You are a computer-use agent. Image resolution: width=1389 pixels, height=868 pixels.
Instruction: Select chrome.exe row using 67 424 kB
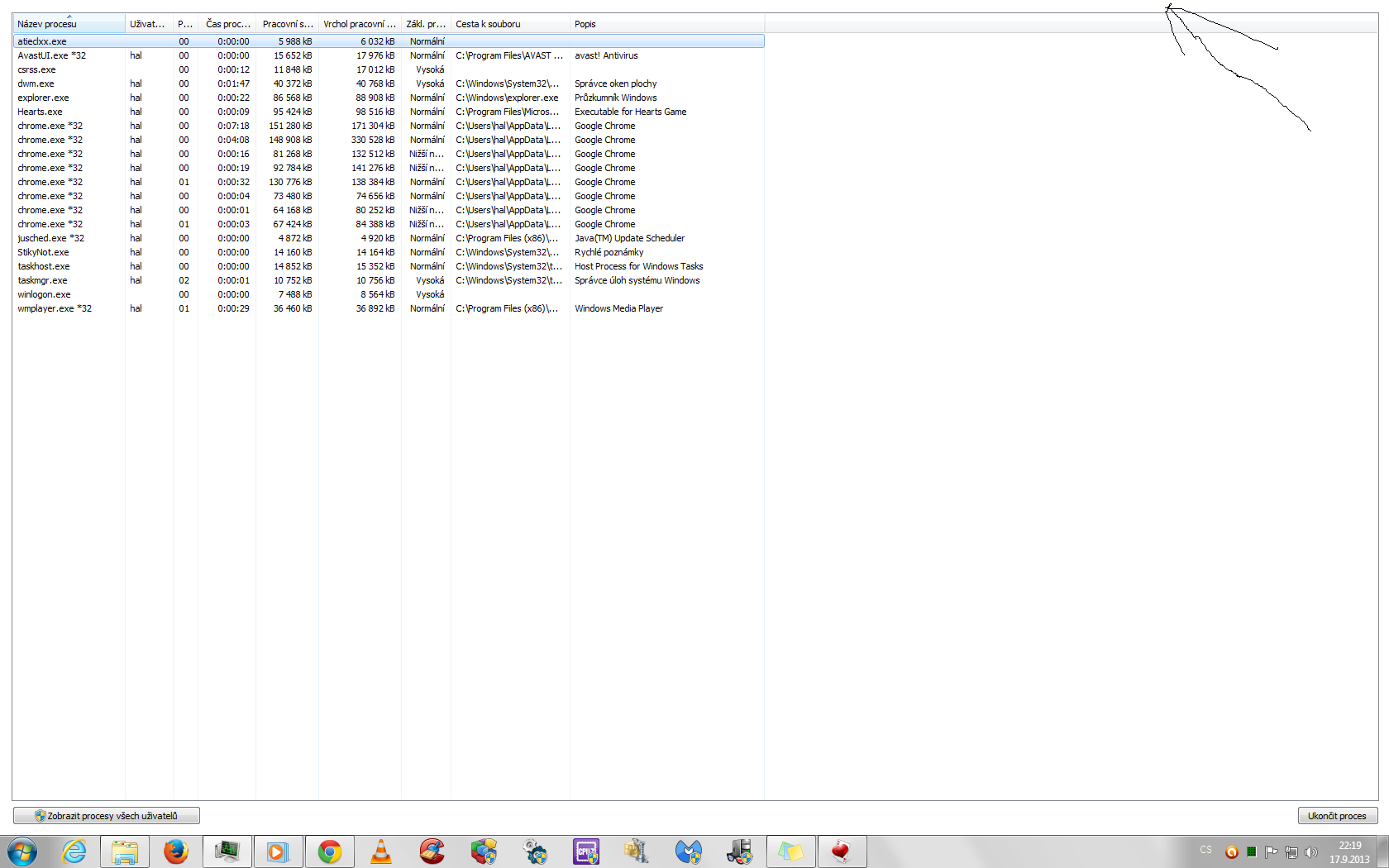(x=388, y=224)
